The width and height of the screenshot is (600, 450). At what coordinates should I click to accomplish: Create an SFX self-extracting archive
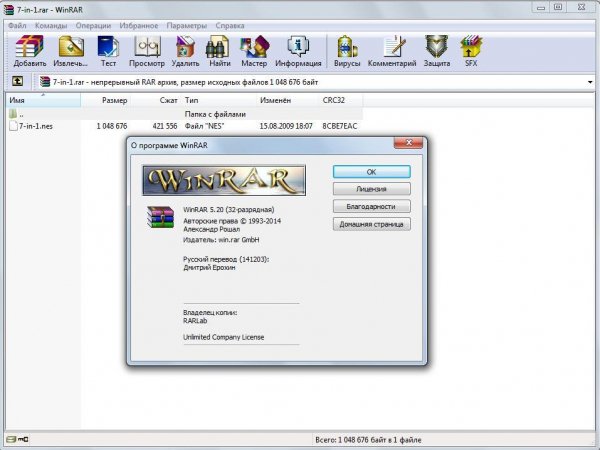click(471, 51)
